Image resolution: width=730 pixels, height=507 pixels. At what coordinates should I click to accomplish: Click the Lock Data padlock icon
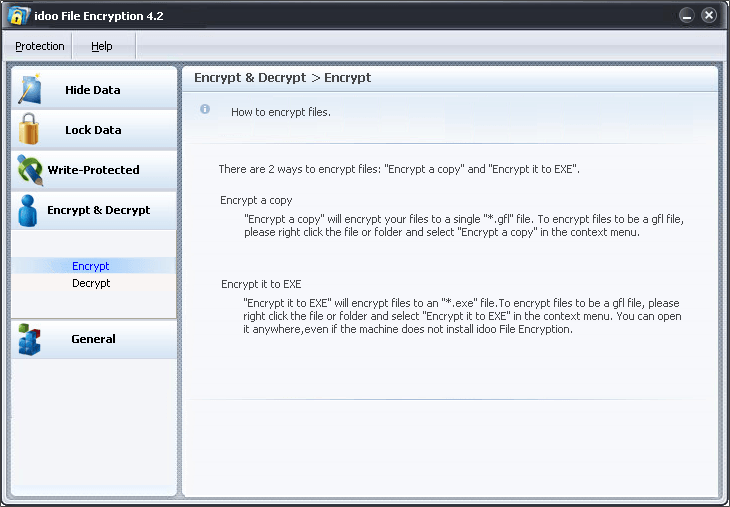(x=29, y=129)
